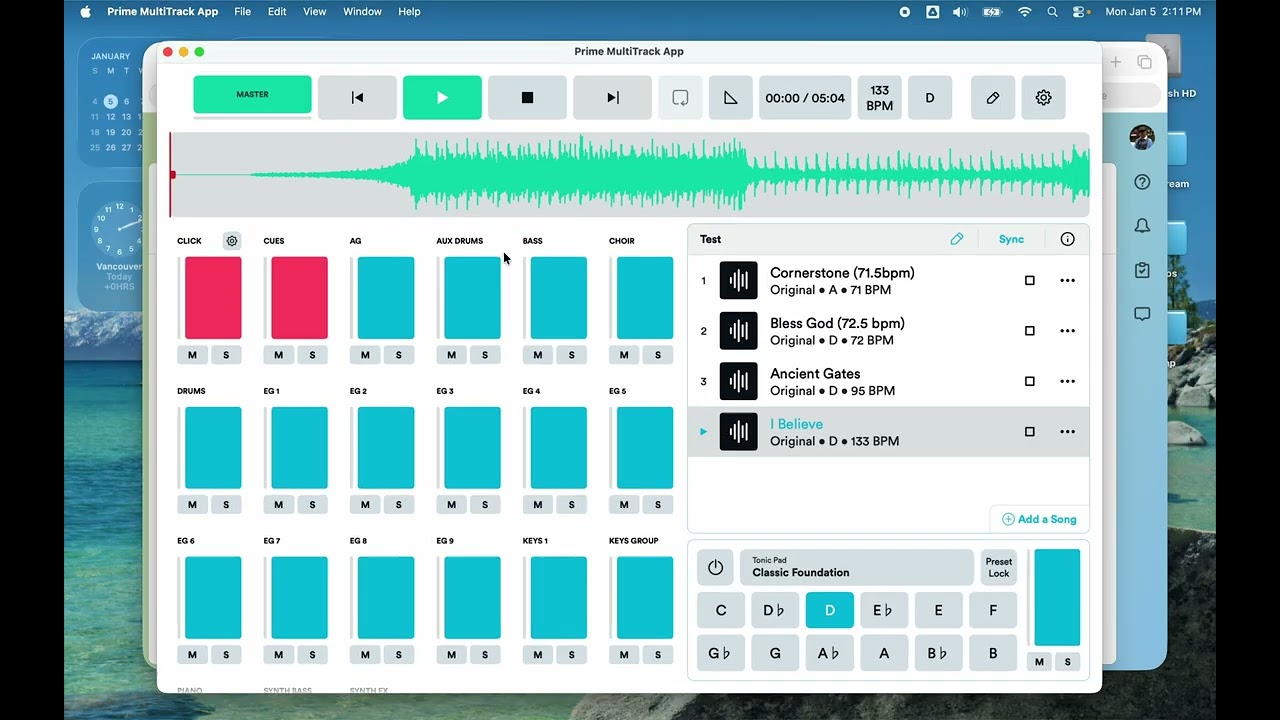Open the View menu
The image size is (1280, 720).
315,12
